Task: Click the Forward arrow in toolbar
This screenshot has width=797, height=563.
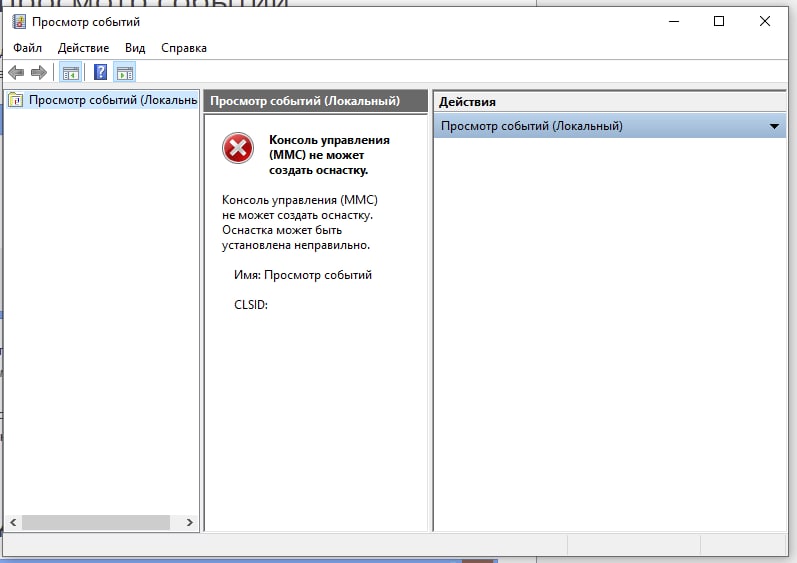Action: click(x=39, y=73)
